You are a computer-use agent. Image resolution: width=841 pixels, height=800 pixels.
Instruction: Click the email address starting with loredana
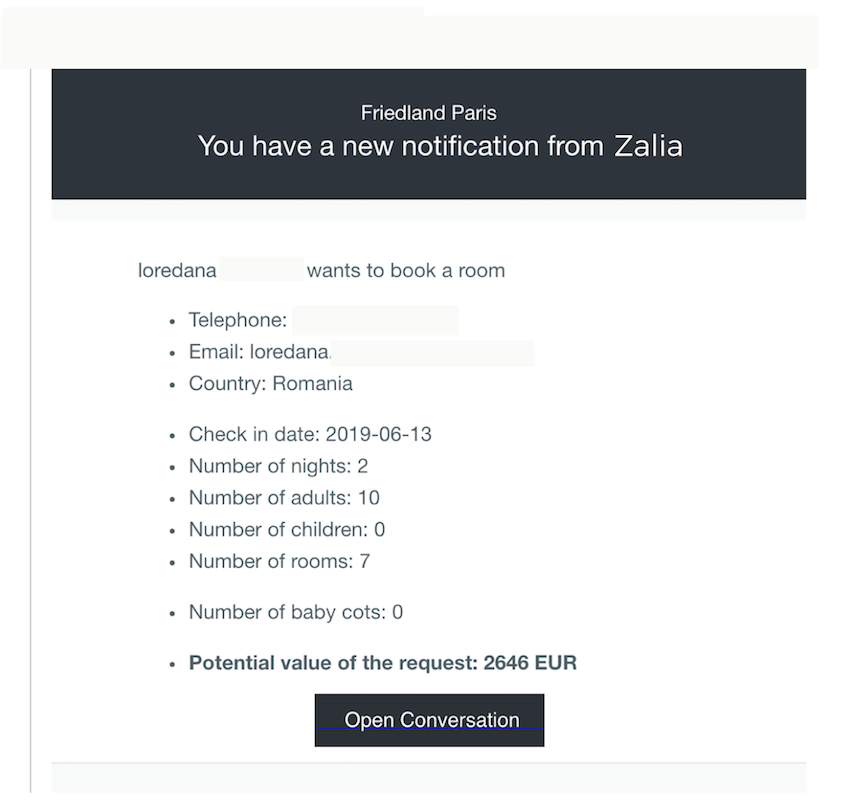290,352
